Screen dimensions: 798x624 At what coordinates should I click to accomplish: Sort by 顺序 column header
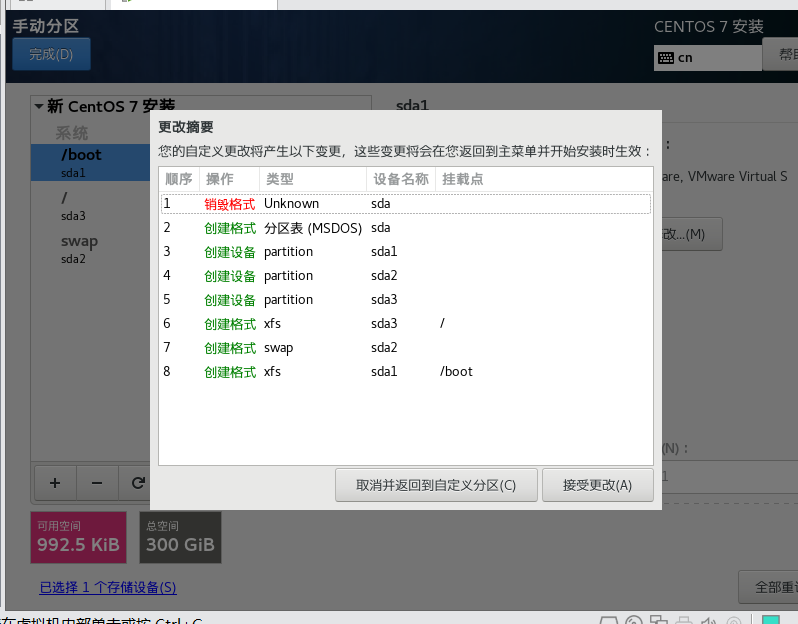[179, 179]
